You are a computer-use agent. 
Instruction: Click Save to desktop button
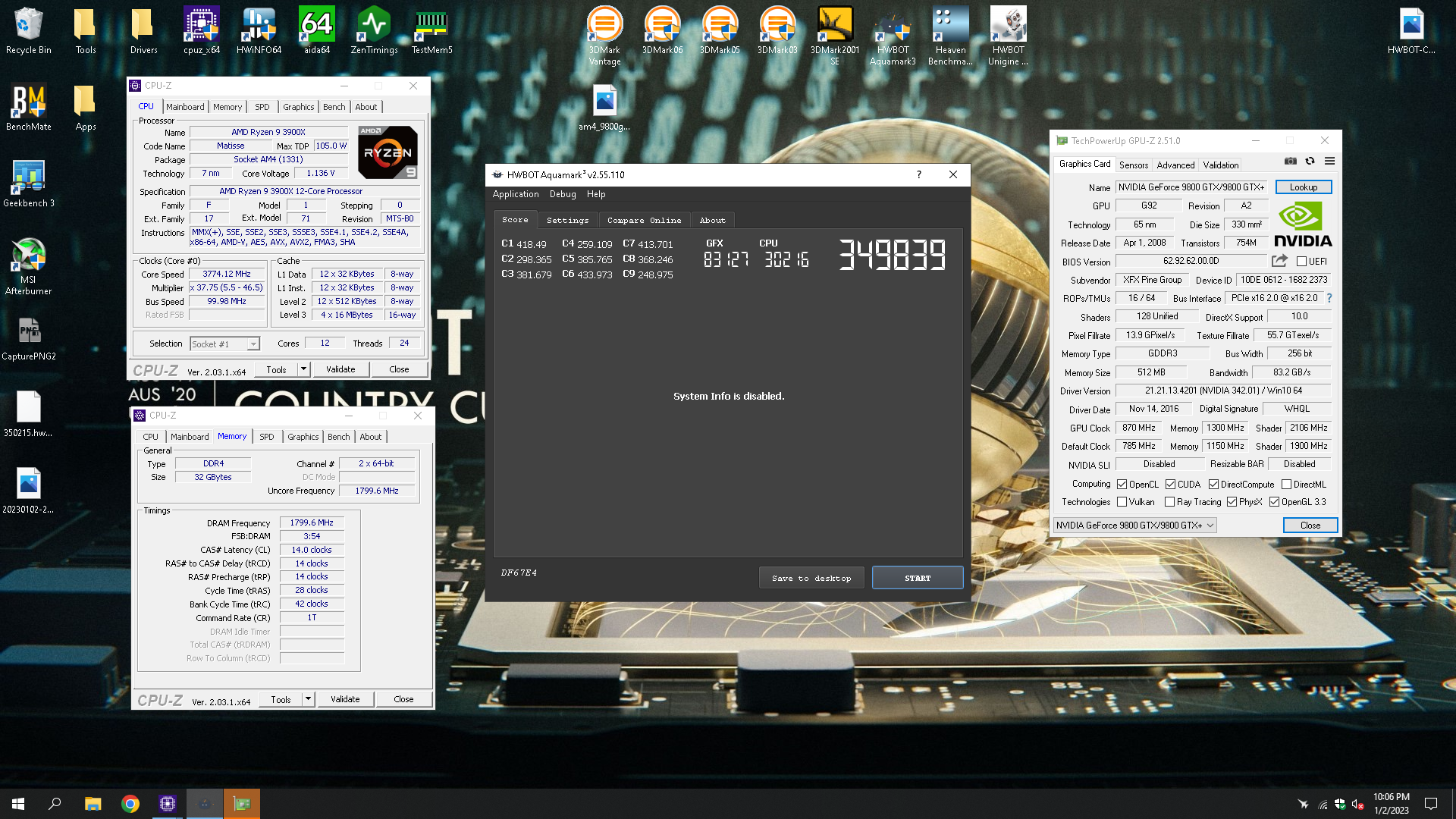coord(811,578)
